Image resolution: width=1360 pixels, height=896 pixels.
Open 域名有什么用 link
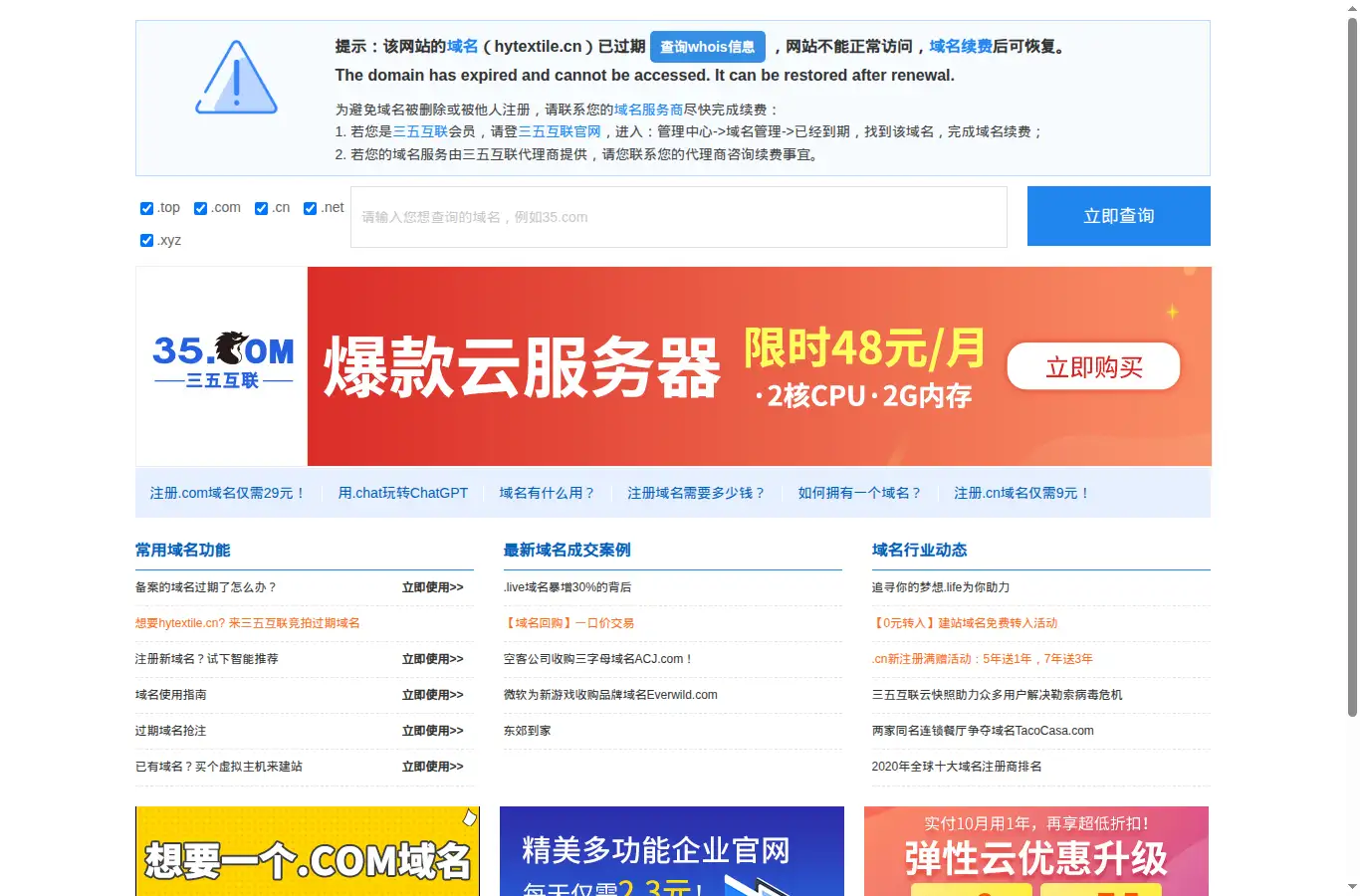point(547,493)
